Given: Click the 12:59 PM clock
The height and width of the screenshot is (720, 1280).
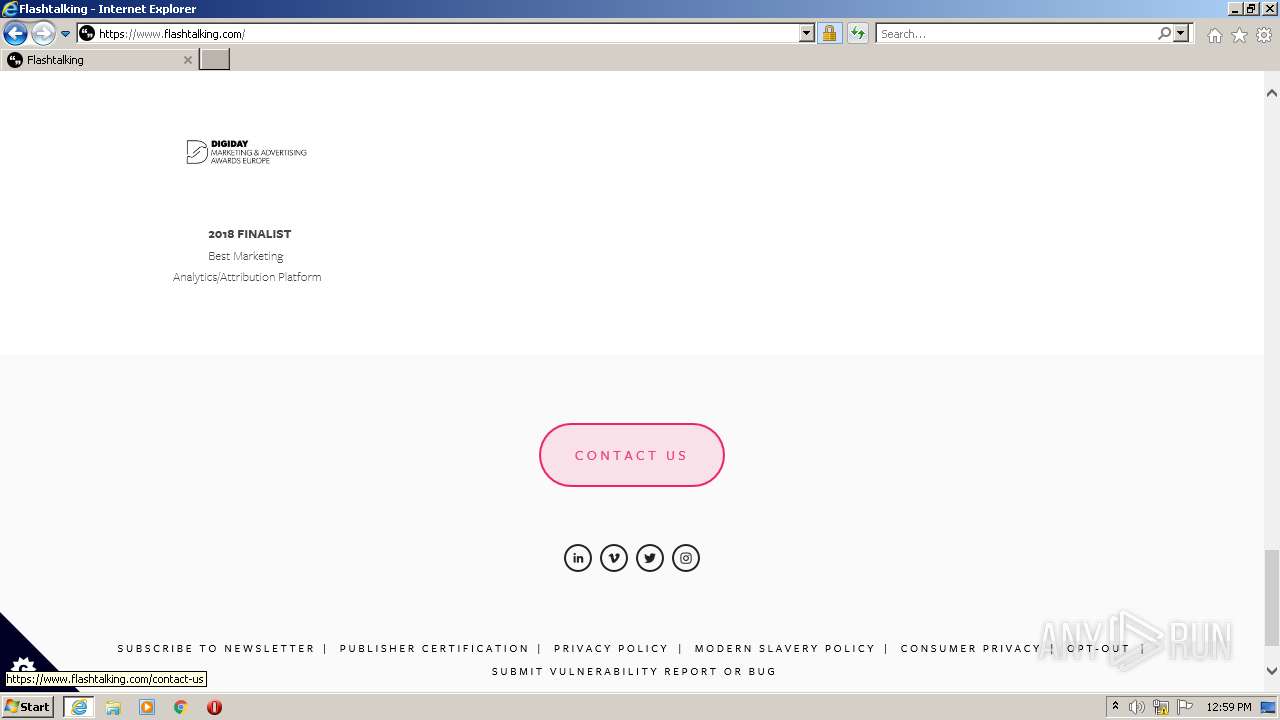Looking at the screenshot, I should click(1229, 707).
